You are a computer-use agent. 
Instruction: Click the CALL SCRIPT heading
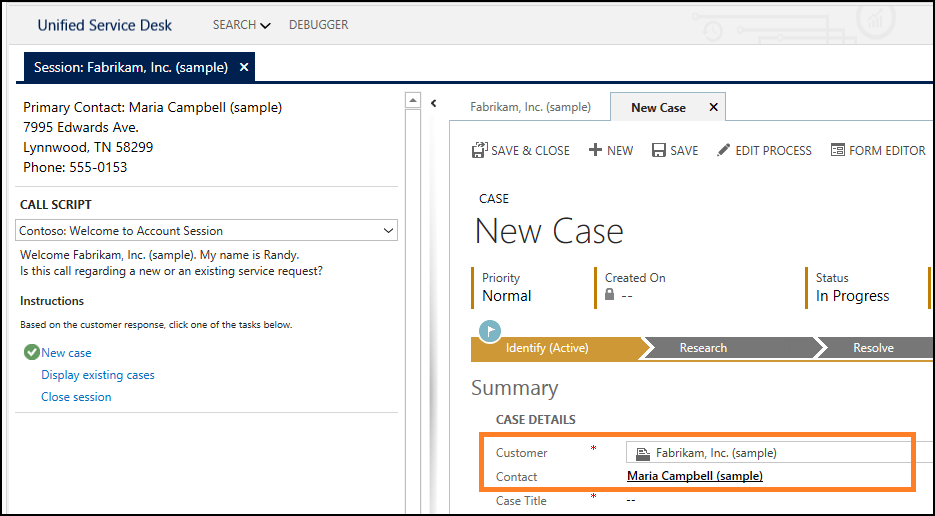coord(56,205)
